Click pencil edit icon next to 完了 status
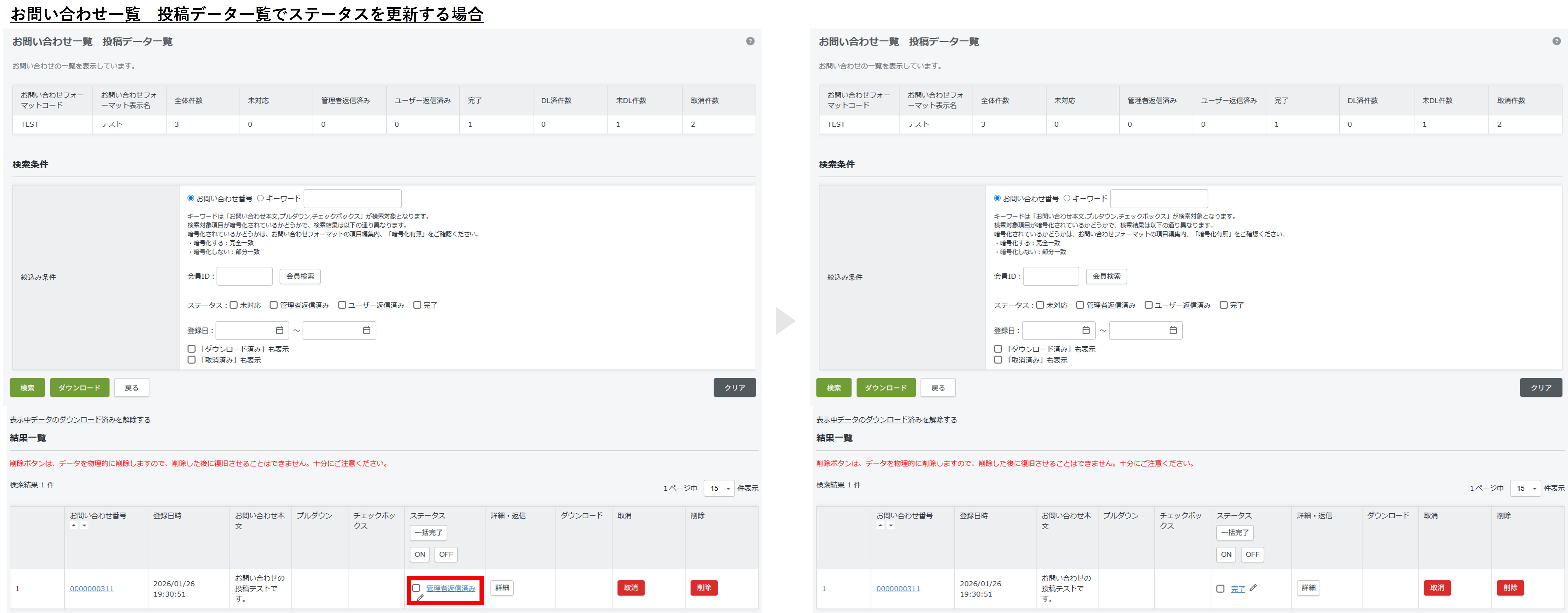This screenshot has width=1568, height=613. point(1253,588)
